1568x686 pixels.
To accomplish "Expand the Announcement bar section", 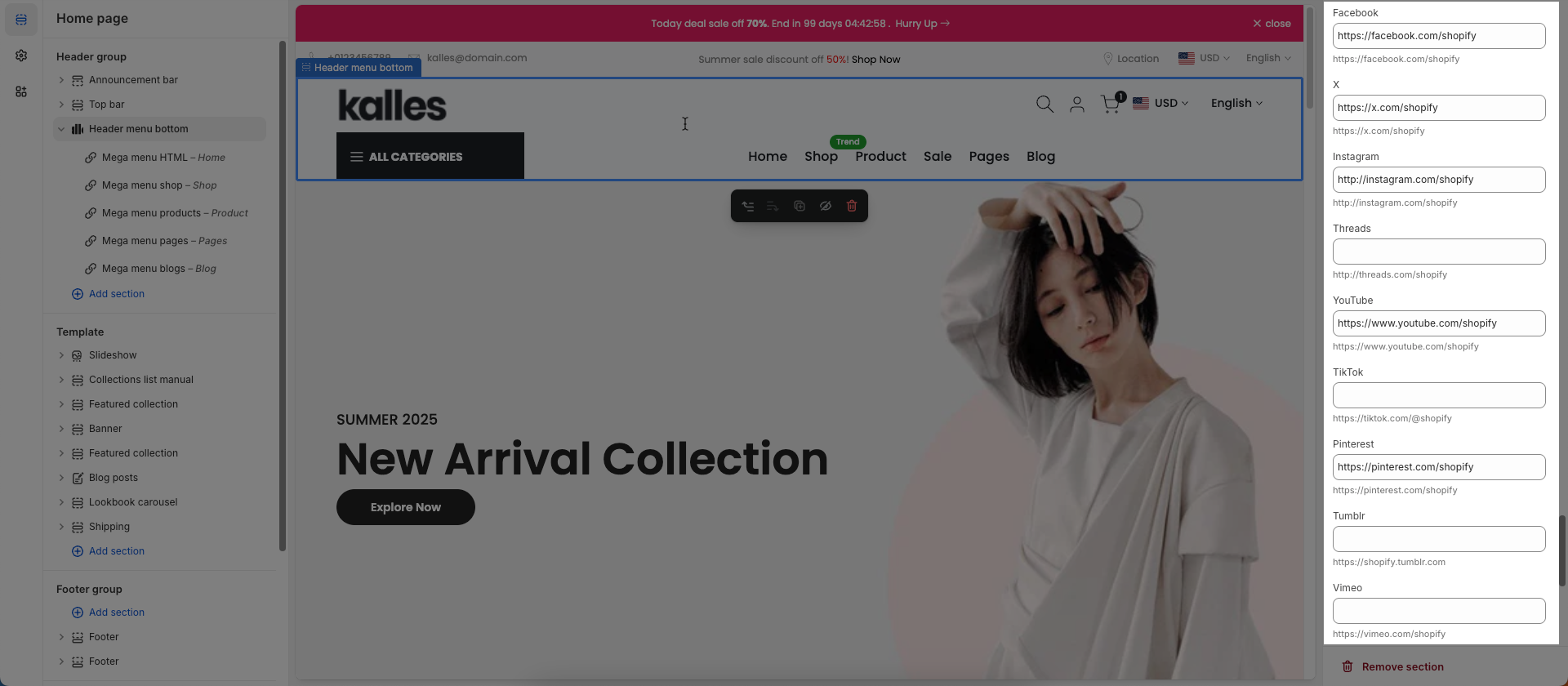I will tap(61, 80).
